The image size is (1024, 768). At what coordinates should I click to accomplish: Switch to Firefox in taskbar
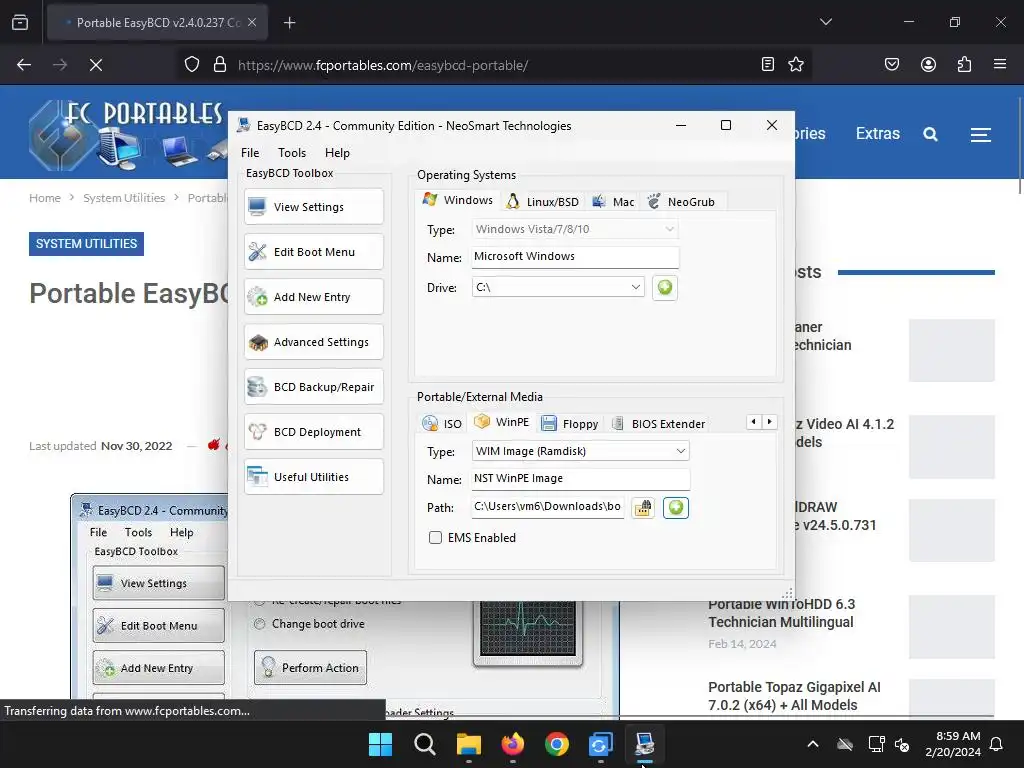pos(513,744)
